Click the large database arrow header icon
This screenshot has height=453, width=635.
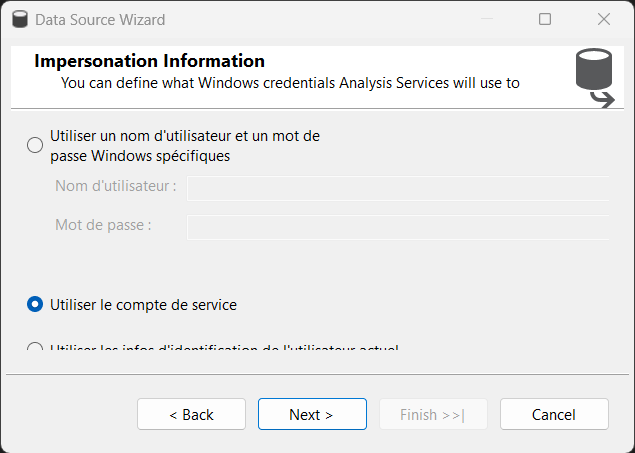click(x=595, y=78)
